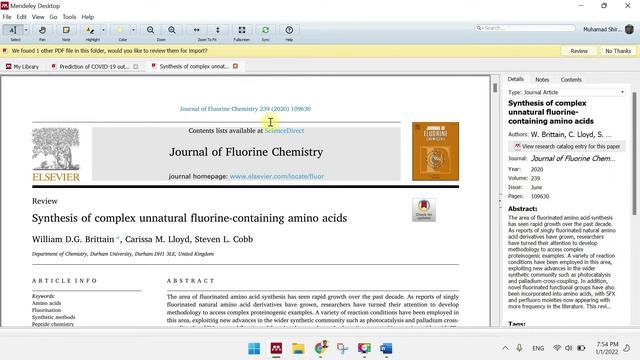
Task: Open File Explorer from the taskbar
Action: pyautogui.click(x=298, y=349)
